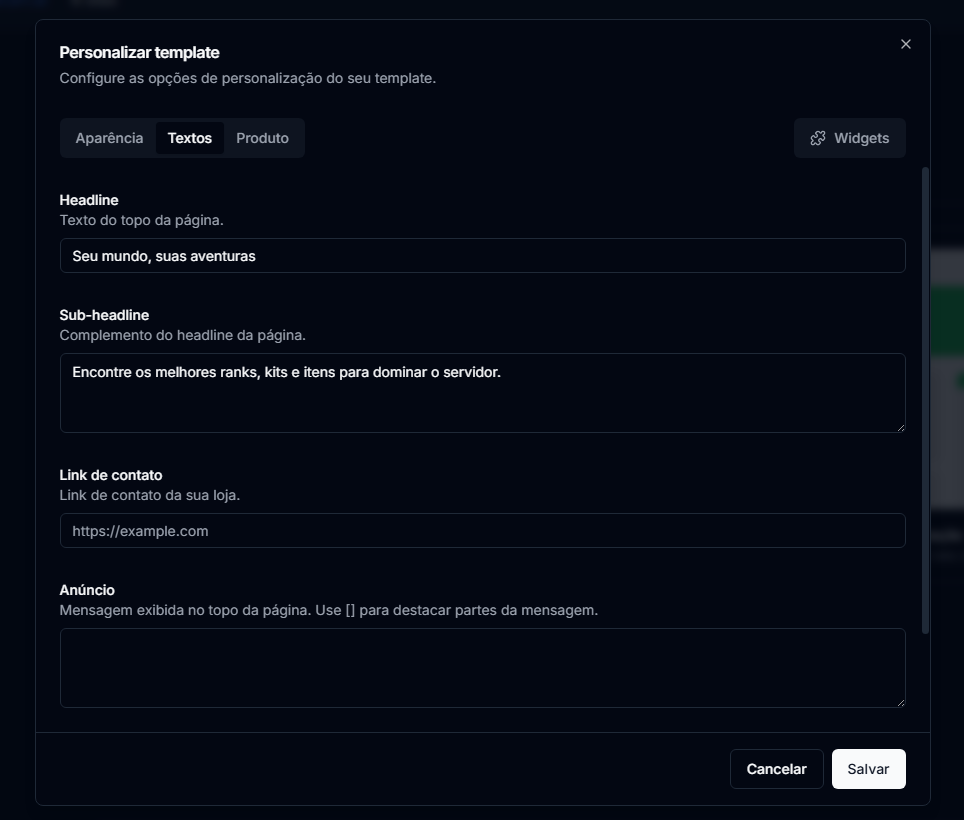Focus the Sub-headline text area

pos(483,393)
